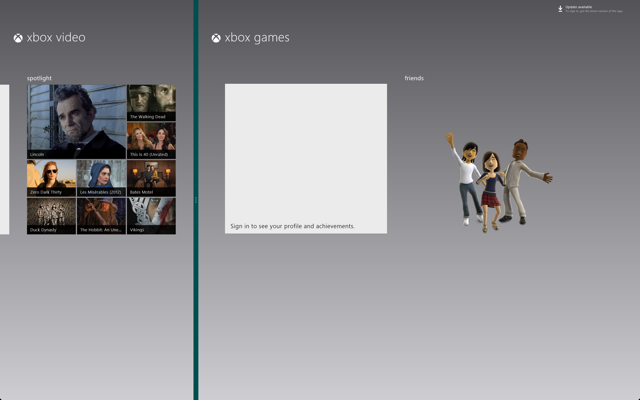Choose the Duck Dynasty tile
Screen dimensions: 640x400
[51, 216]
